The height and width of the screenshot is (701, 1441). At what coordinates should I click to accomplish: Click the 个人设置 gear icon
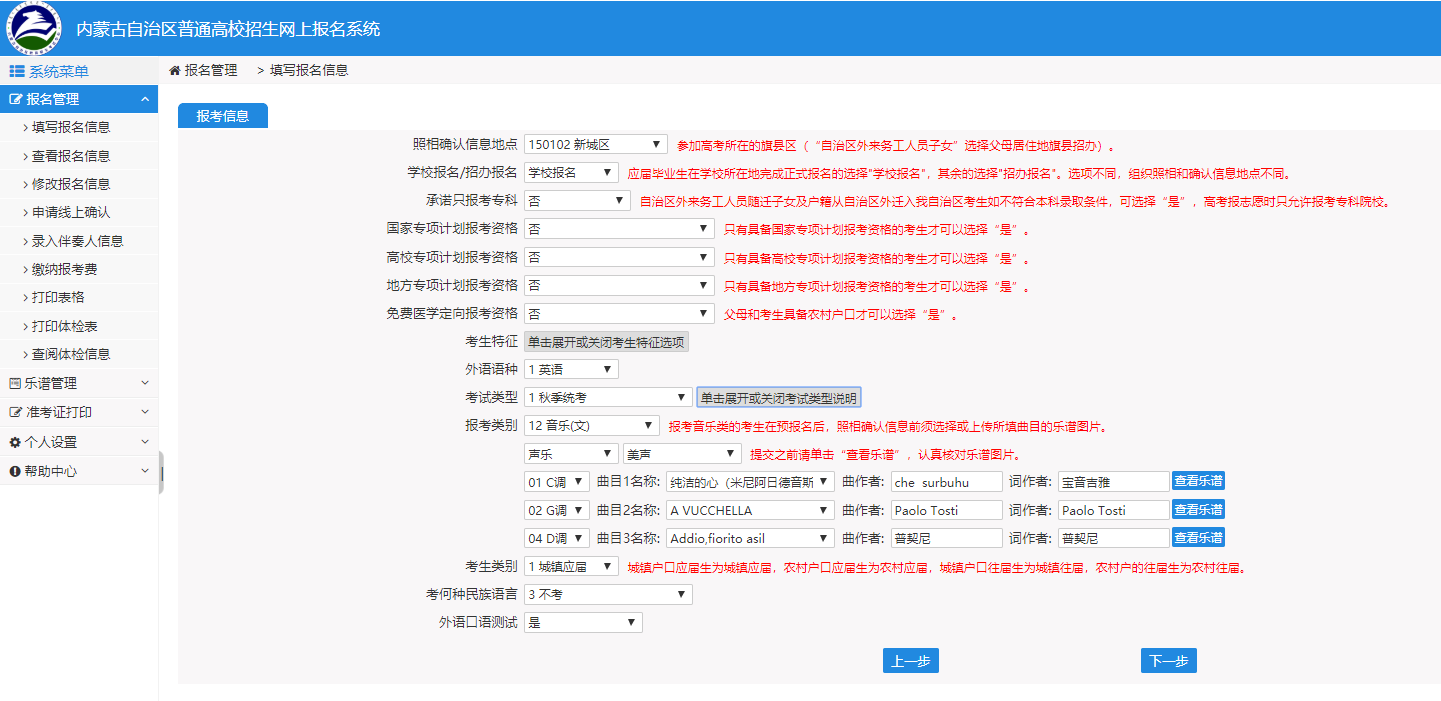(15, 442)
